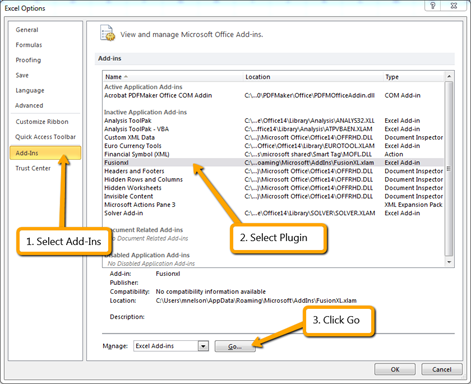Click the Add-ins page header icon
The width and height of the screenshot is (471, 384).
click(107, 33)
